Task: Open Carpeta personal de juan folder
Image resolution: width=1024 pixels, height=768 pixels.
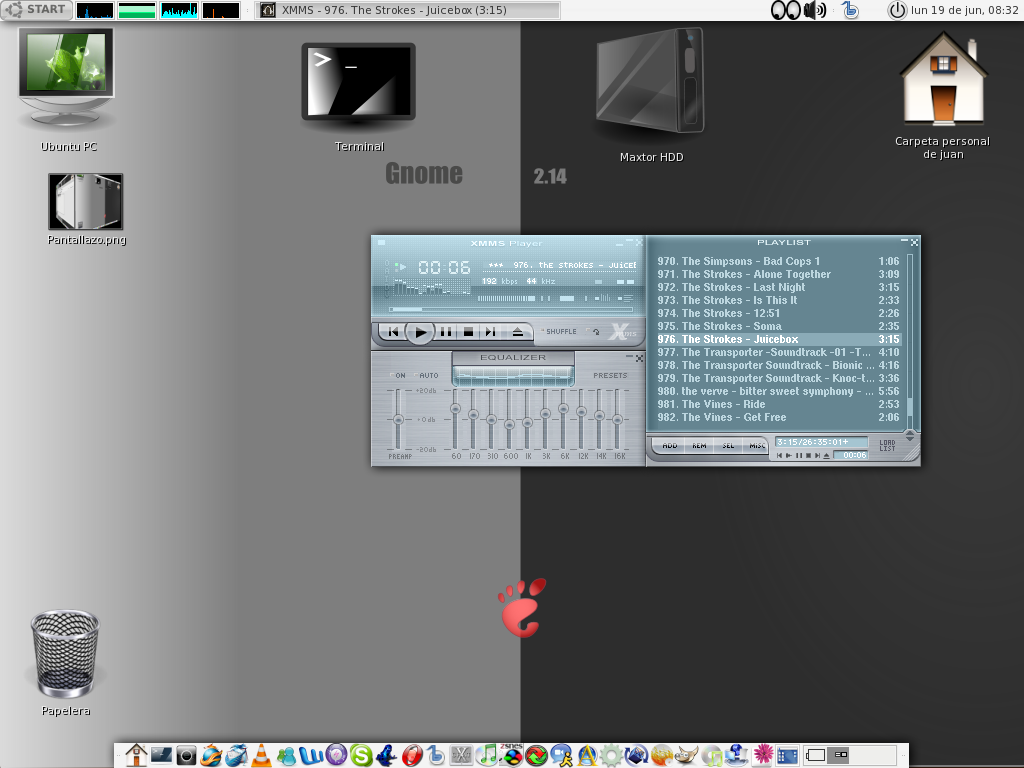Action: click(x=943, y=97)
